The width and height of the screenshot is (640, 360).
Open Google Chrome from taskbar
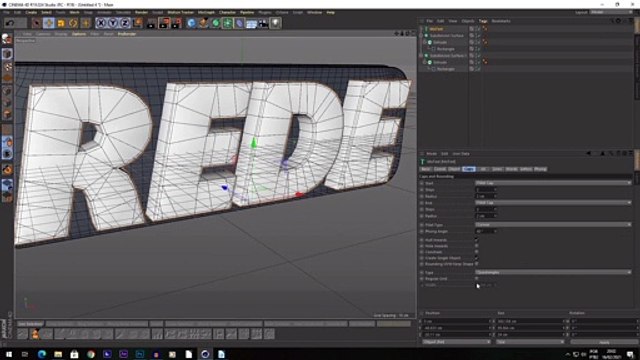[91, 354]
